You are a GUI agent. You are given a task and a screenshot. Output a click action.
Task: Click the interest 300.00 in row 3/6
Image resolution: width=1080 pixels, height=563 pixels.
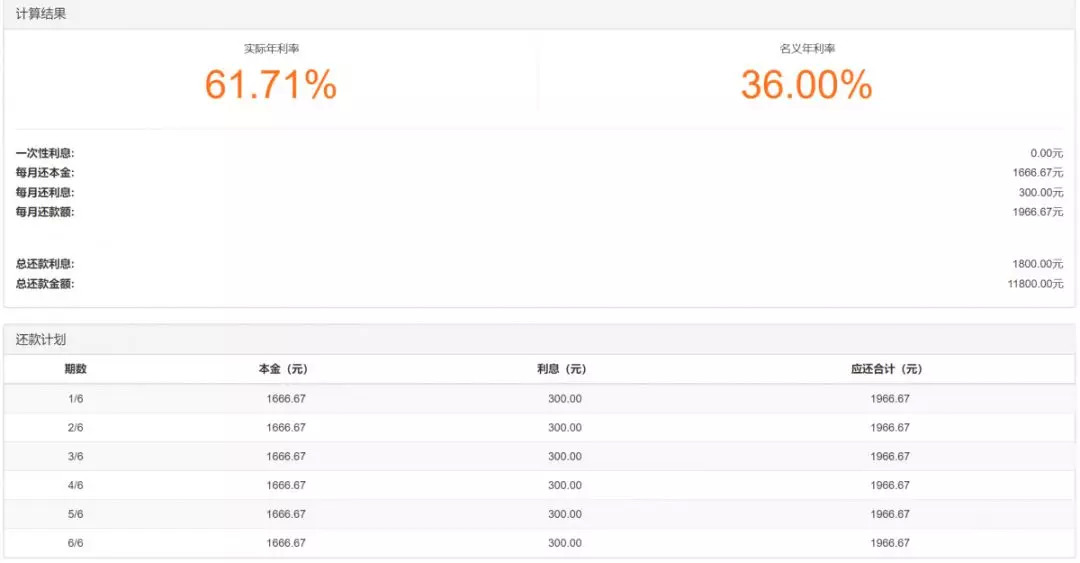pos(565,457)
